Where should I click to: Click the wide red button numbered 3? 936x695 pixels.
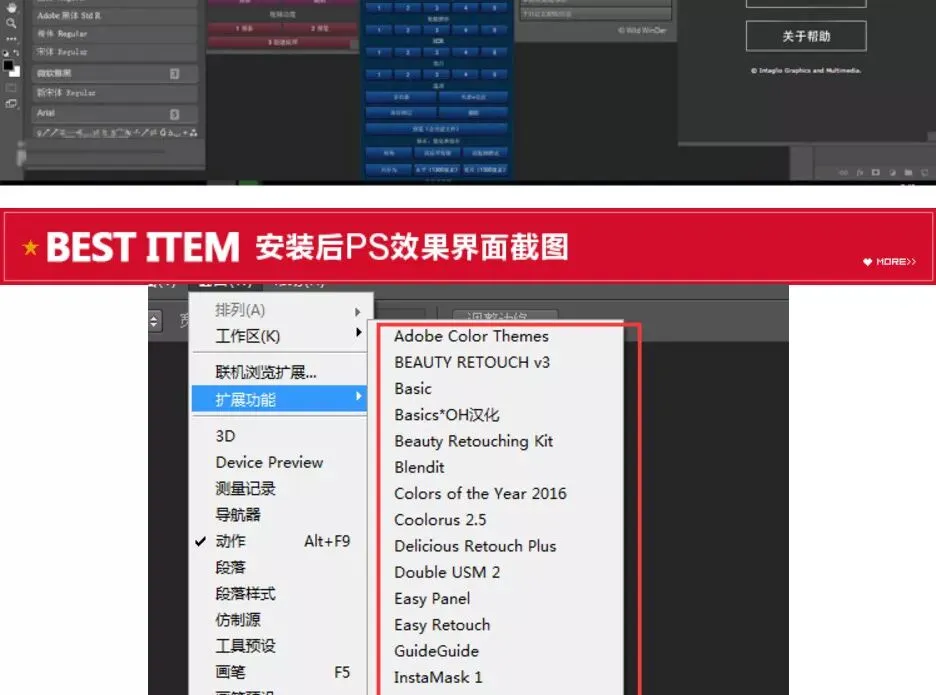283,43
